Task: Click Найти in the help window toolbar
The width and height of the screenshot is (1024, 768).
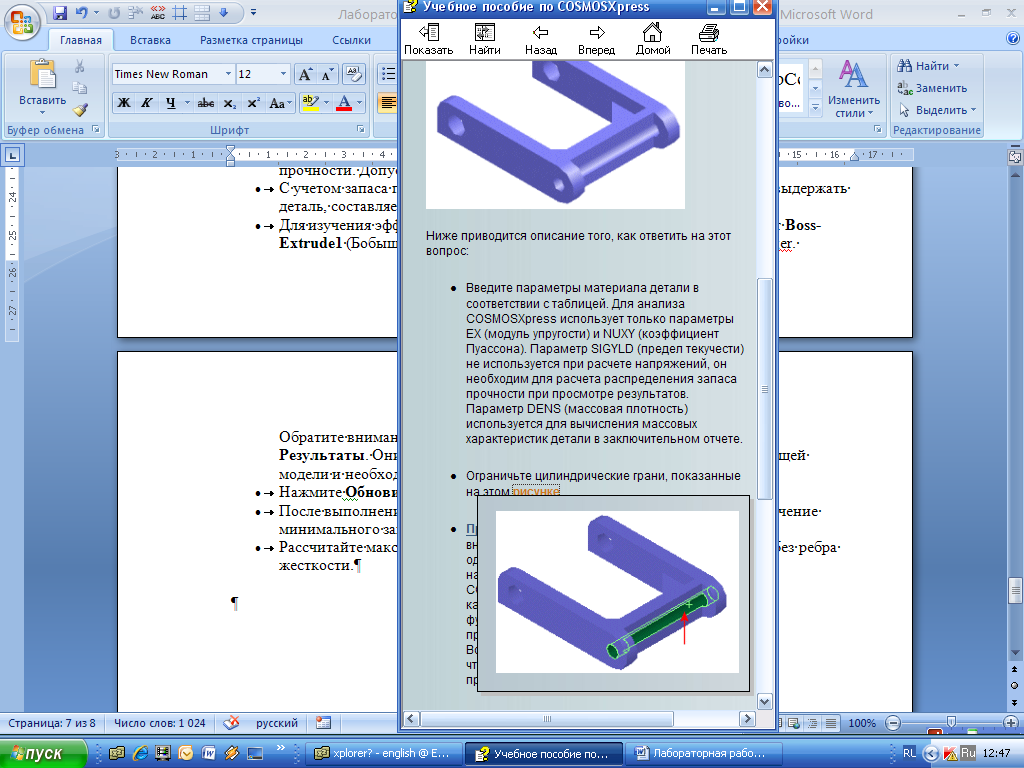Action: (485, 39)
